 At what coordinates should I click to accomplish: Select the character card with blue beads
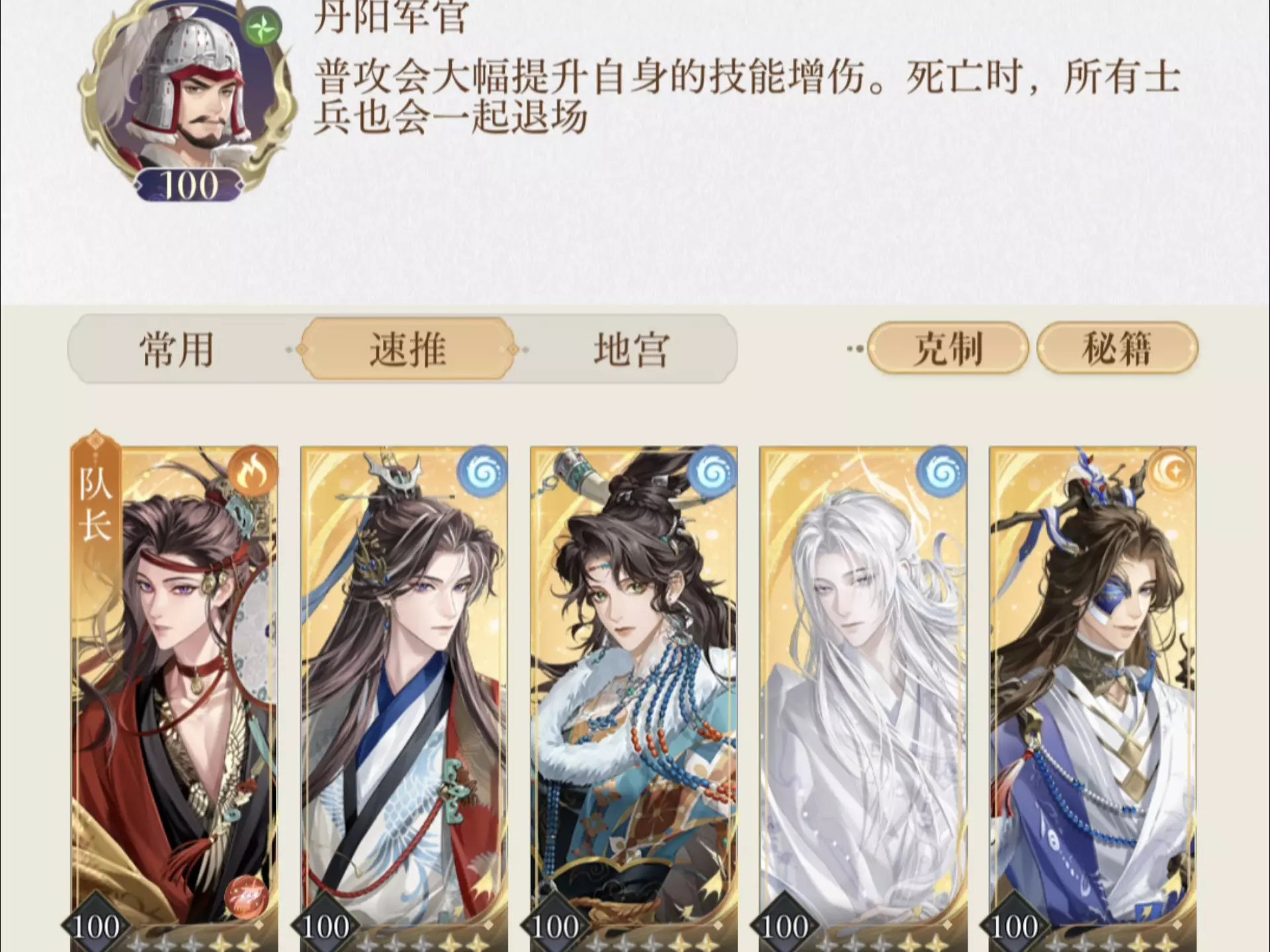[x=634, y=698]
